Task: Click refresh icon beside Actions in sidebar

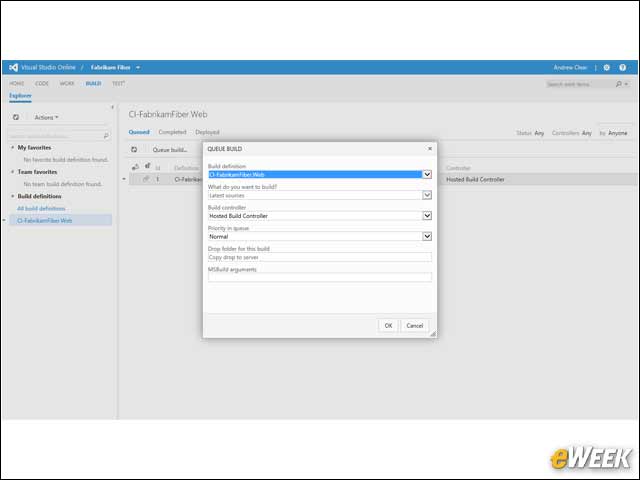Action: click(16, 117)
